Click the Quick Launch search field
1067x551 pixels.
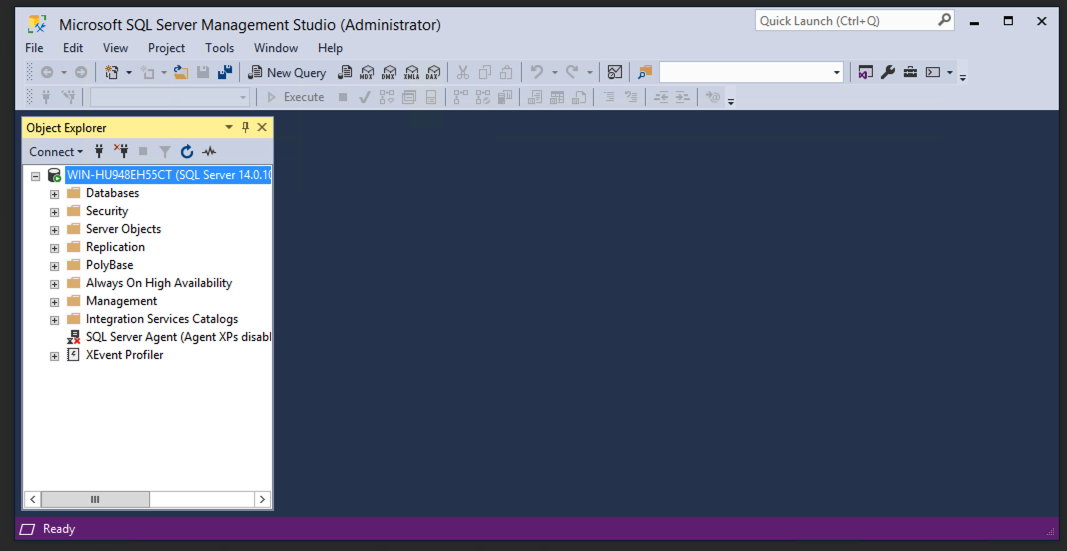pyautogui.click(x=854, y=21)
